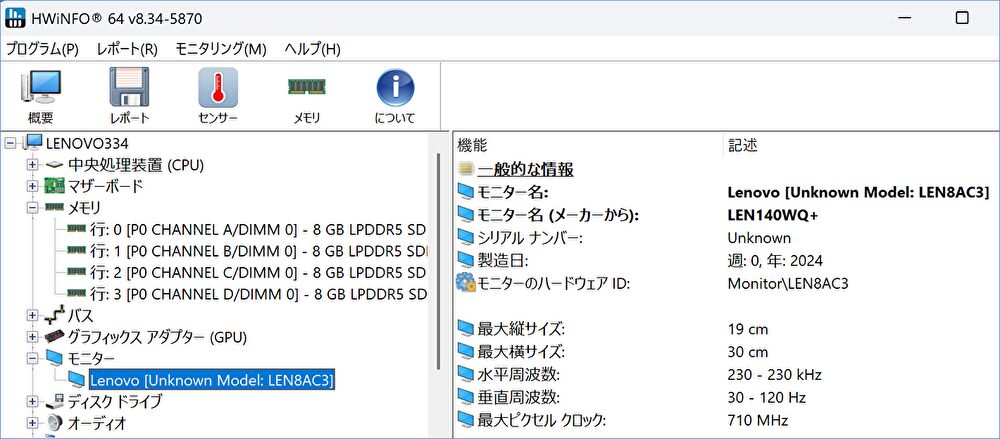Expand the 中央処理装置 (CPU) node
This screenshot has width=1000, height=439.
pos(32,164)
